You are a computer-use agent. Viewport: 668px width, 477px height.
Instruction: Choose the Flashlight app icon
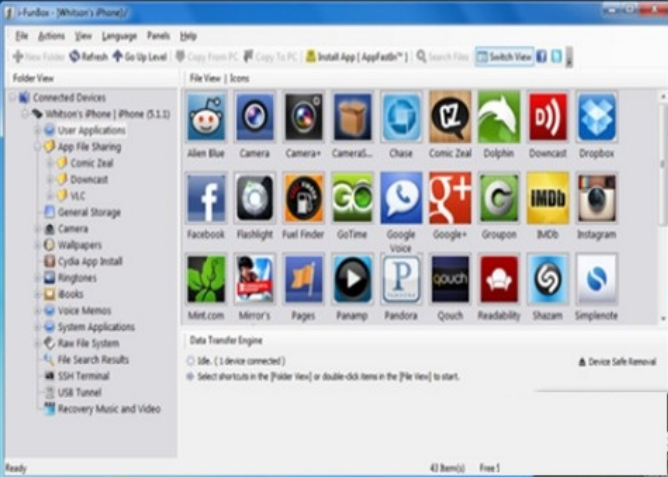click(255, 198)
